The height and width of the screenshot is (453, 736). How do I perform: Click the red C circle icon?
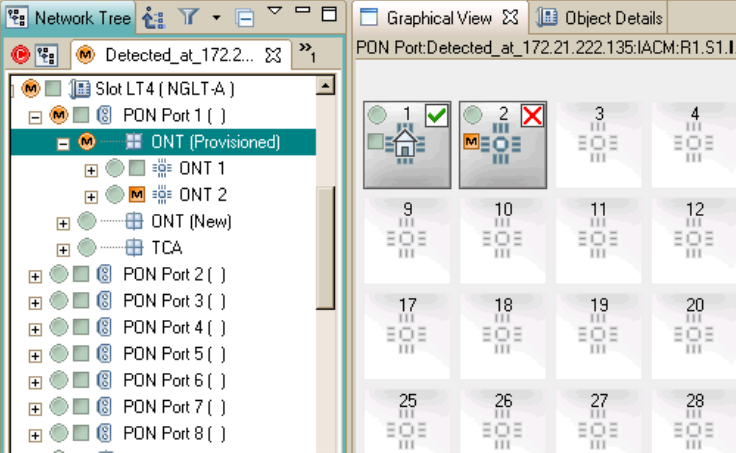(x=20, y=54)
